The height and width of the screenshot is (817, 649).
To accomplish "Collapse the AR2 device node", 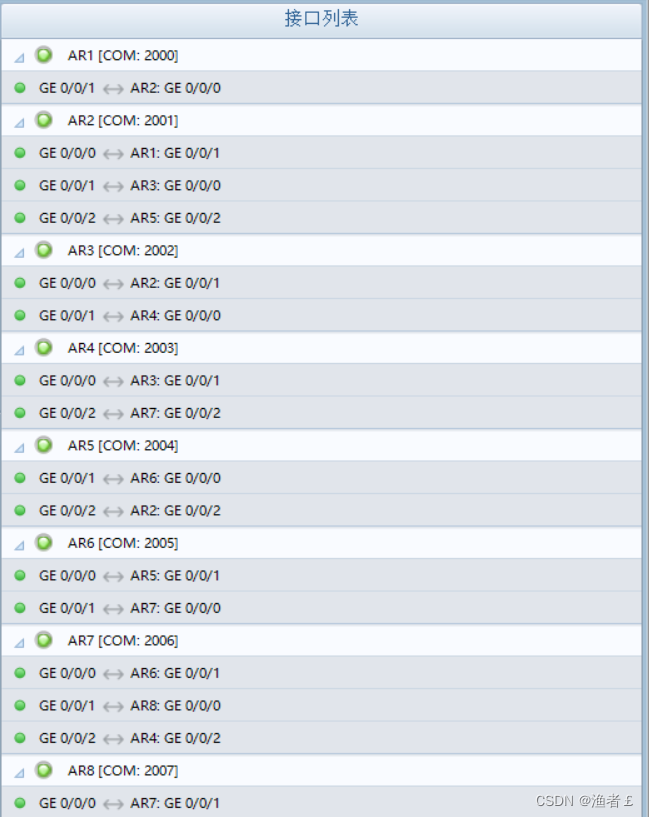I will 19,123.
